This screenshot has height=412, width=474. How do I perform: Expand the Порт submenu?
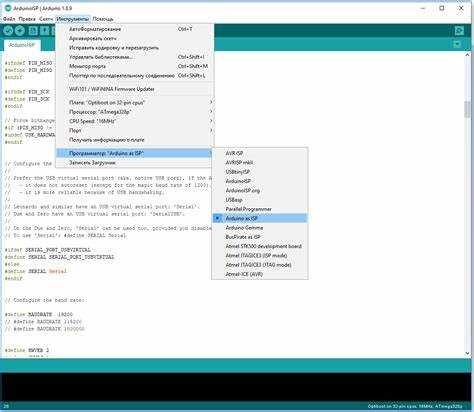click(134, 130)
